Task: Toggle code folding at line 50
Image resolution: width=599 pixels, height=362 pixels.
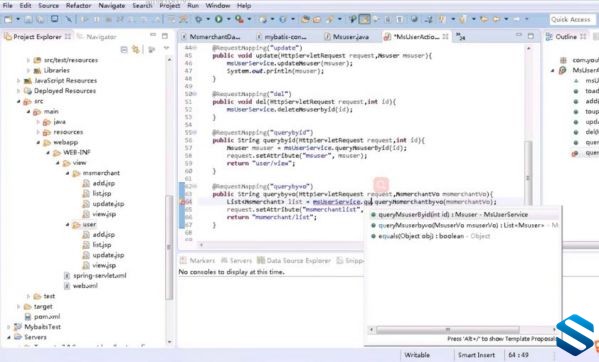Action: click(195, 94)
